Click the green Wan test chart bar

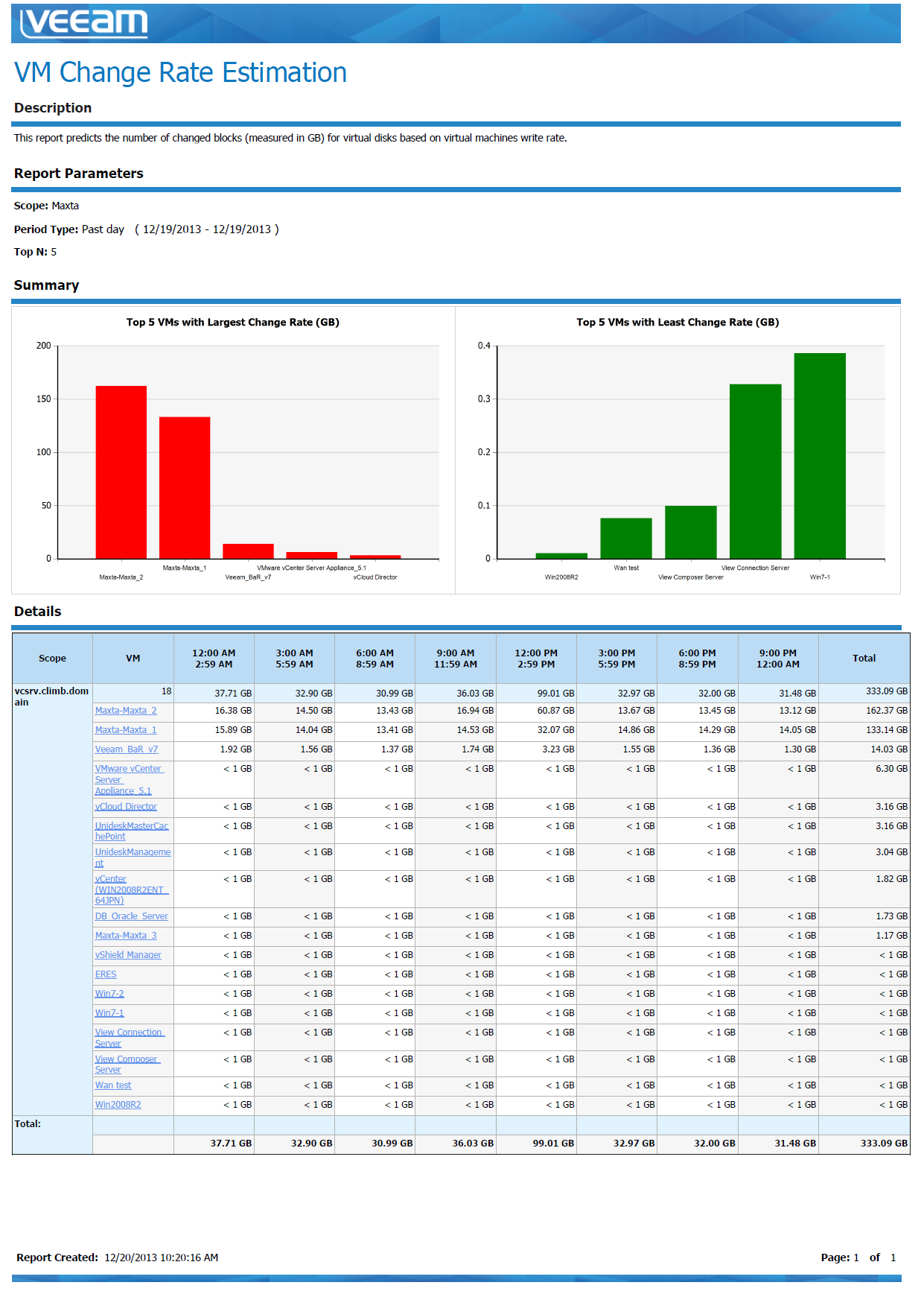click(626, 539)
